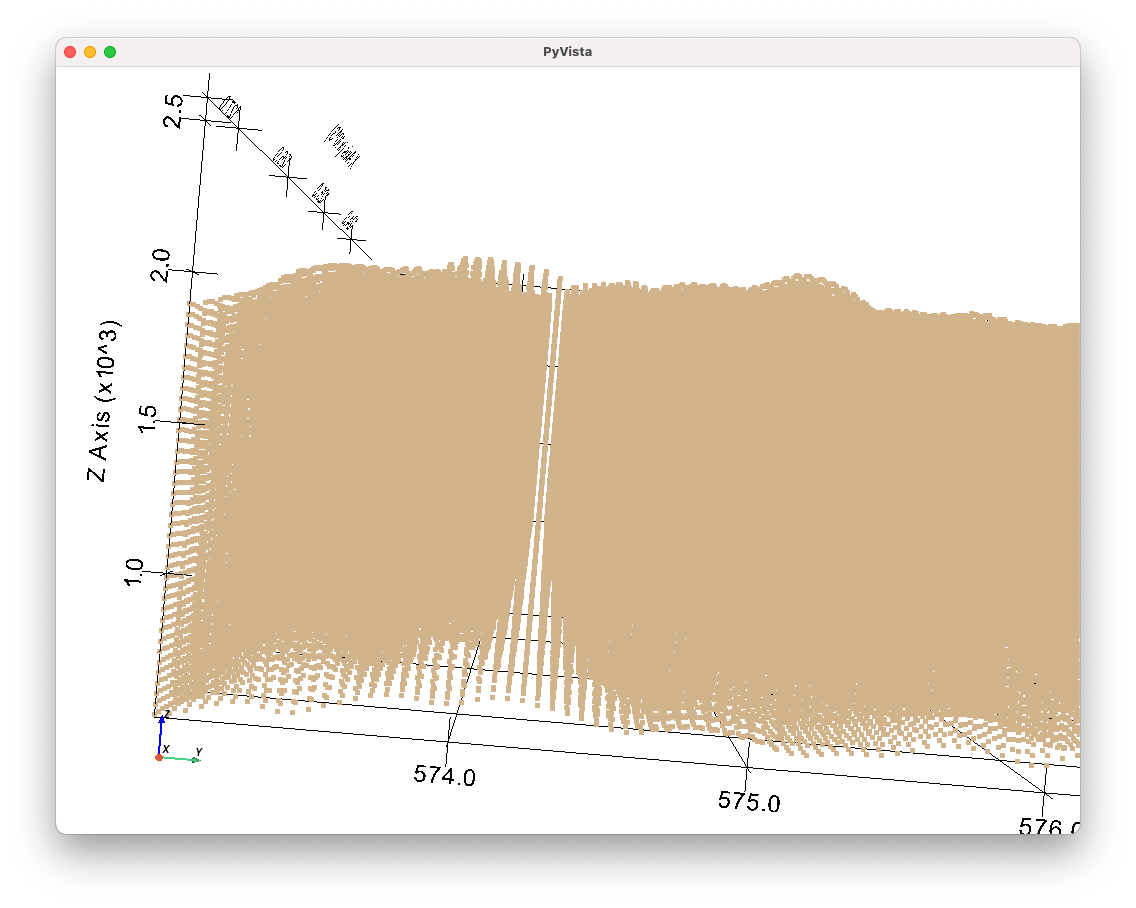The image size is (1136, 908).
Task: Click the green macOS zoom button
Action: click(110, 51)
